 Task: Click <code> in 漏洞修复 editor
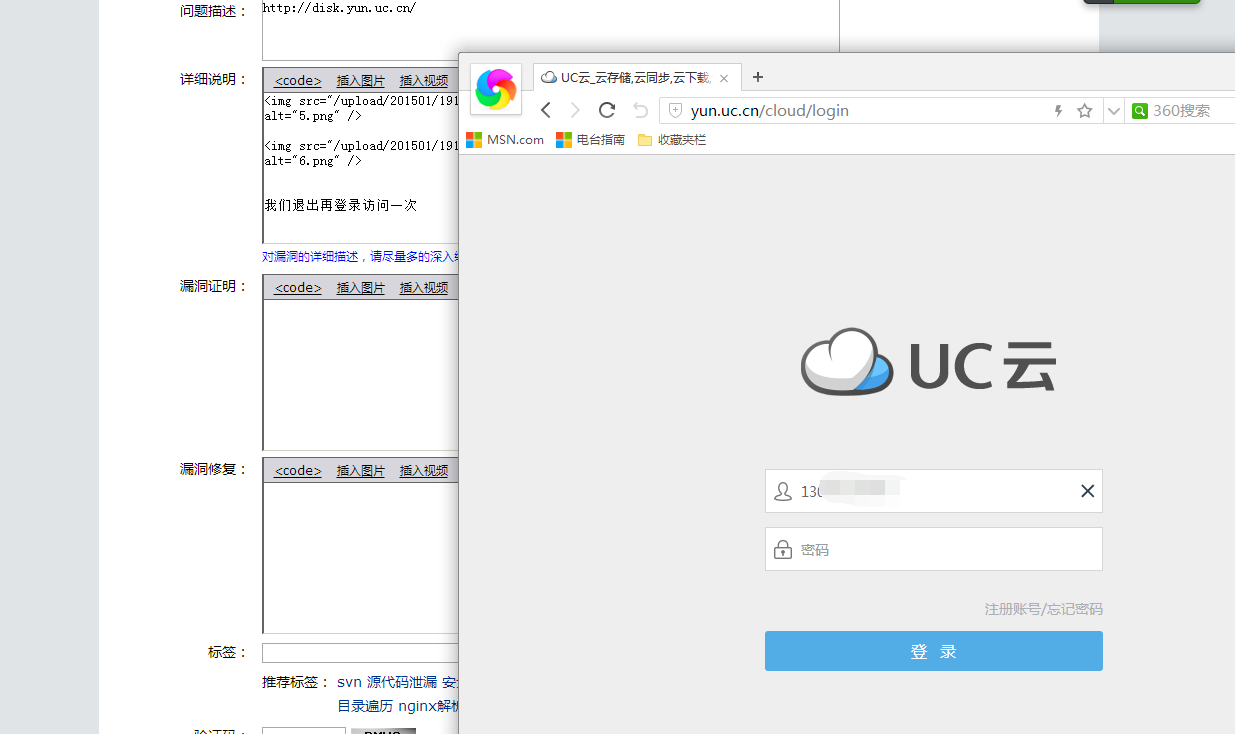(298, 471)
